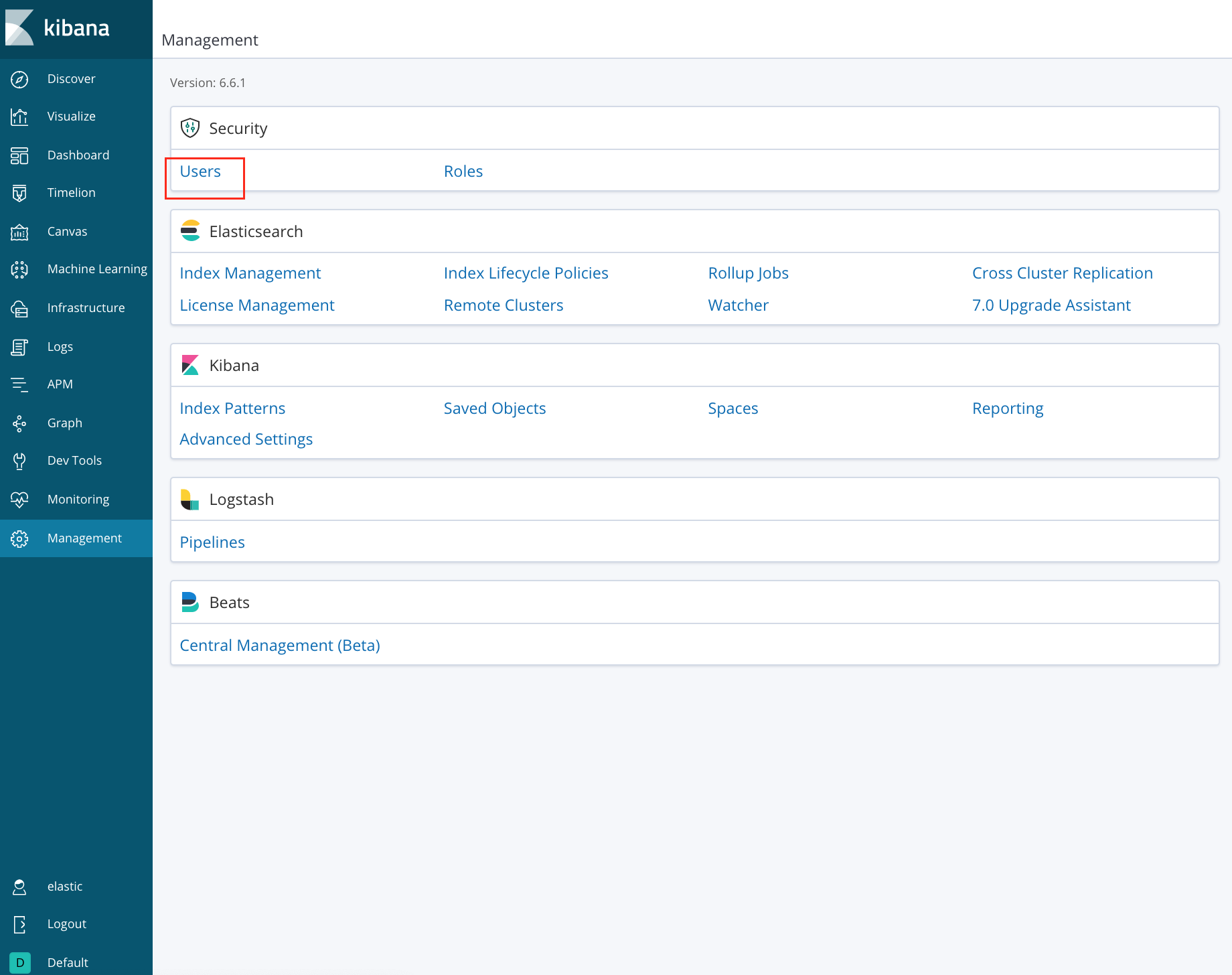Viewport: 1232px width, 975px height.
Task: Open Watcher link
Action: click(x=739, y=305)
